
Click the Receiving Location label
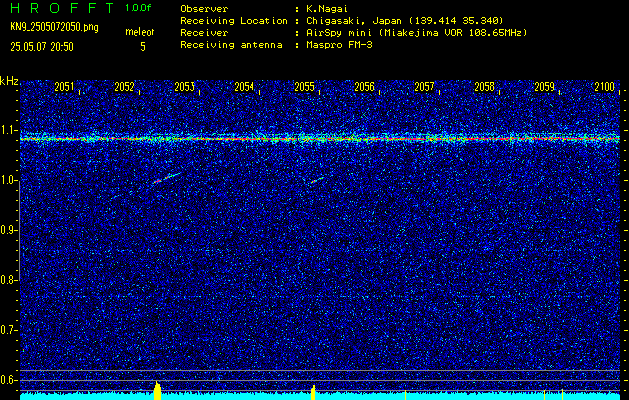(x=234, y=20)
